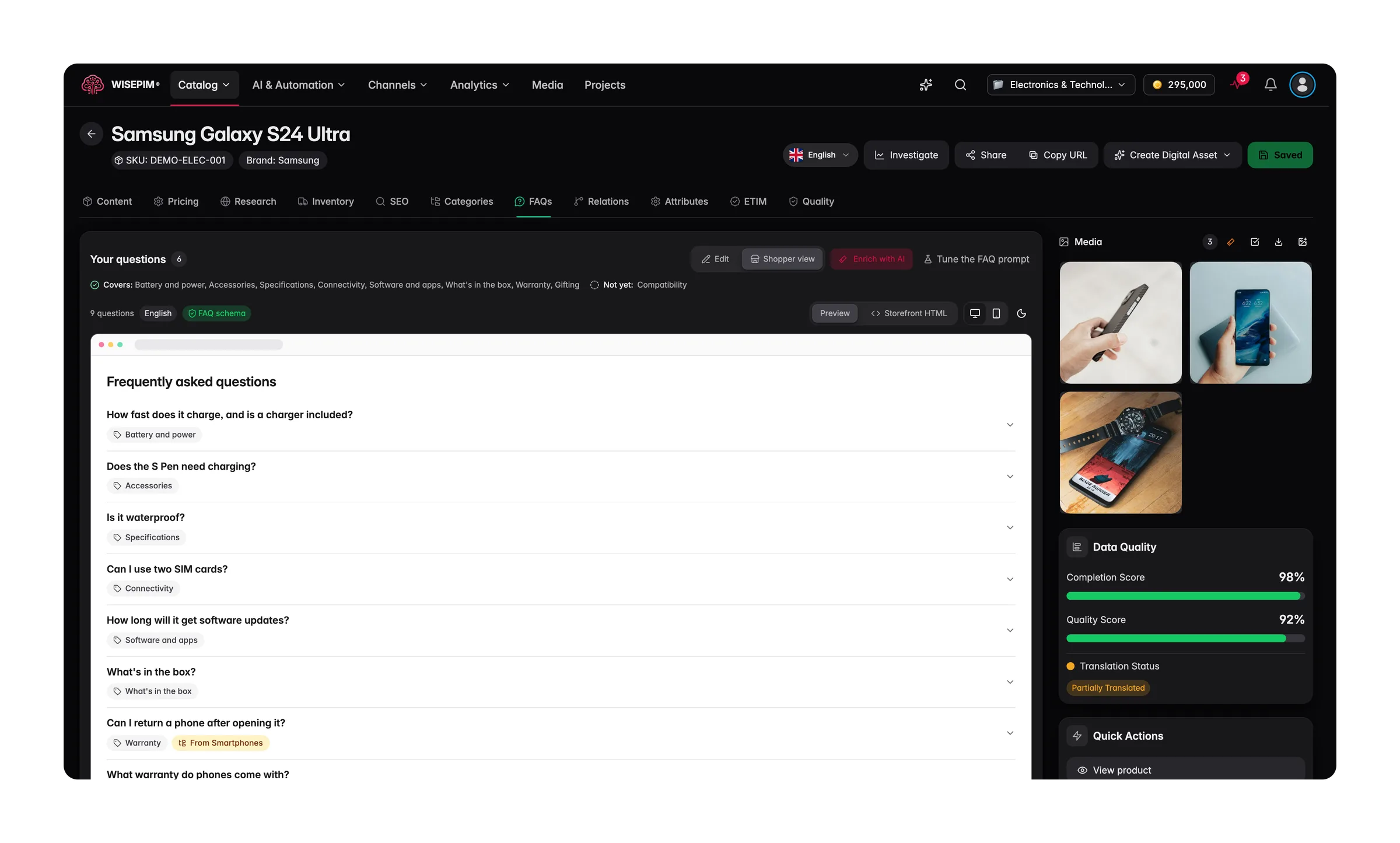
Task: Switch to the Content tab
Action: [107, 202]
